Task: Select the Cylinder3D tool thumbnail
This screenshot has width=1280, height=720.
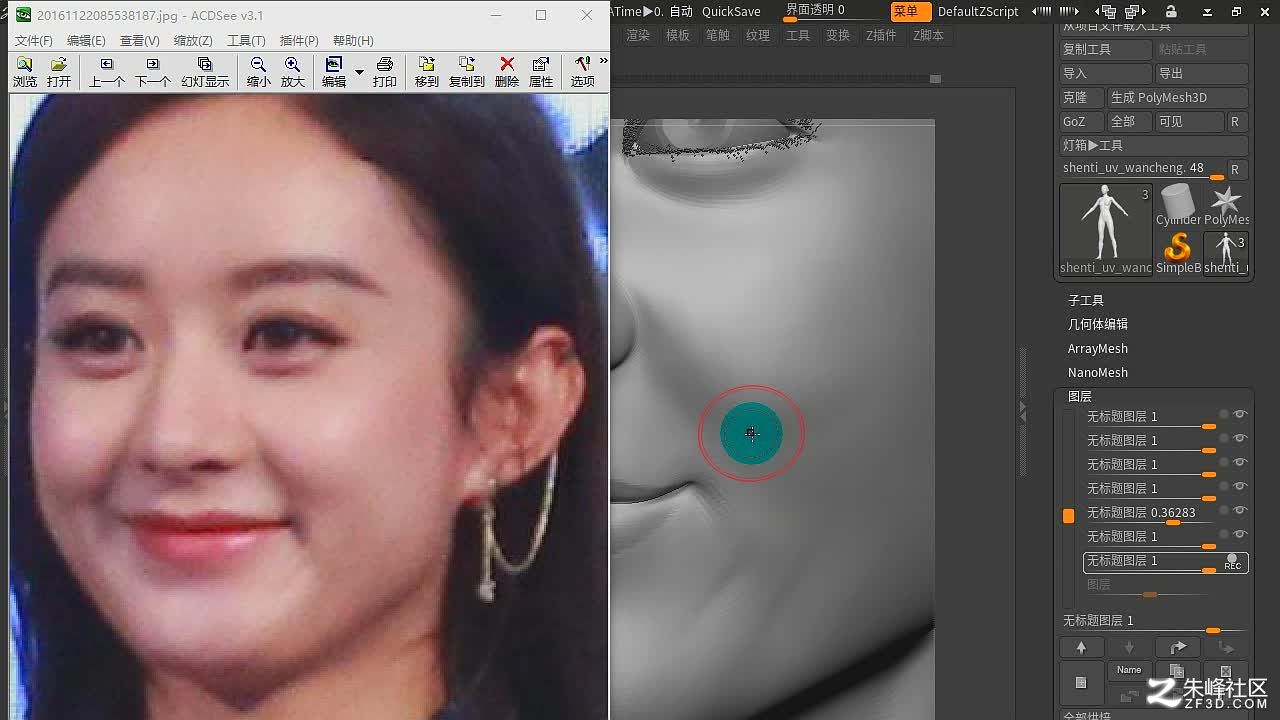Action: coord(1178,205)
